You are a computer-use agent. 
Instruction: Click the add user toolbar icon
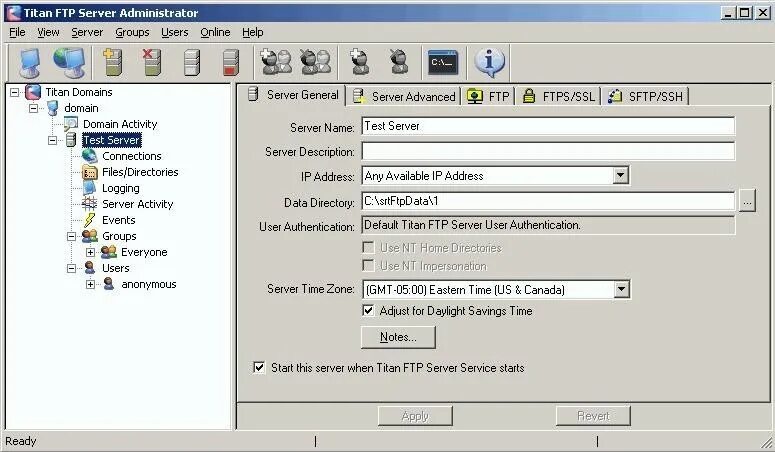pyautogui.click(x=359, y=62)
